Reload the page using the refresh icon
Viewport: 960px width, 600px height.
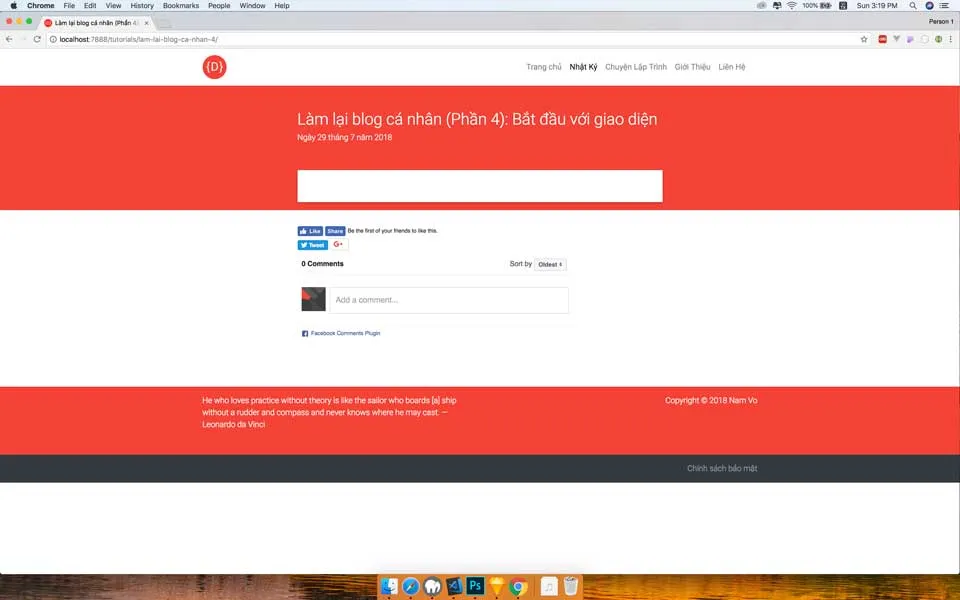pyautogui.click(x=38, y=39)
